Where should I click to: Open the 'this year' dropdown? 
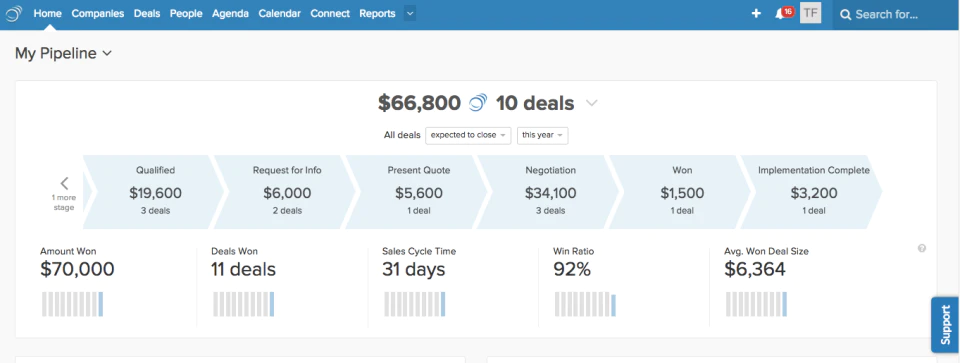click(x=542, y=135)
